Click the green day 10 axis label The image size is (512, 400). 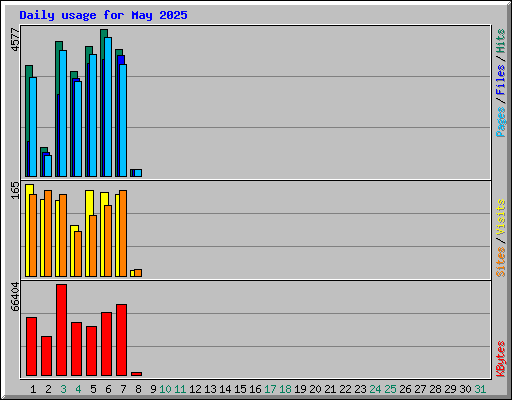(165, 389)
